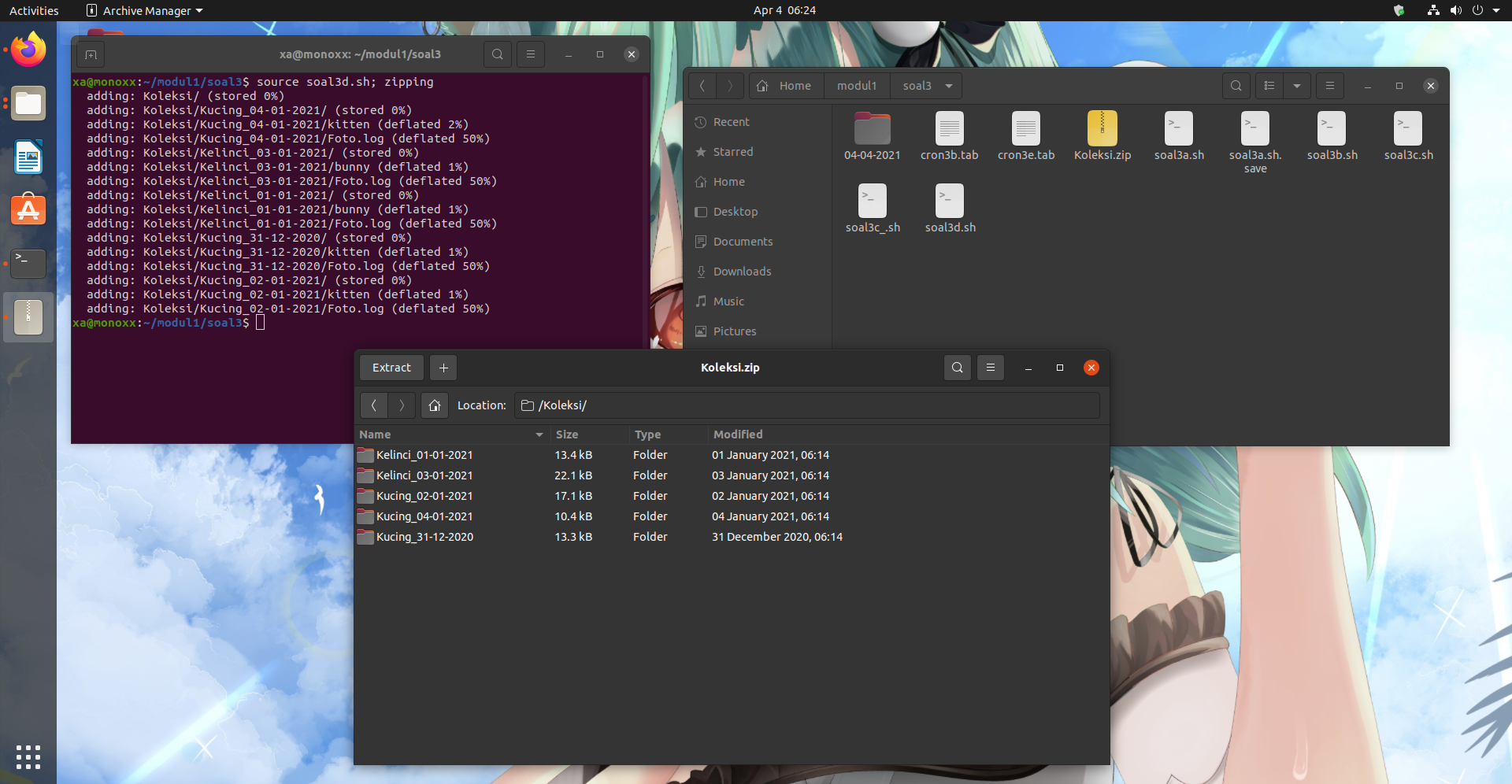Open the clock and calendar panel
The height and width of the screenshot is (784, 1512).
tap(784, 10)
